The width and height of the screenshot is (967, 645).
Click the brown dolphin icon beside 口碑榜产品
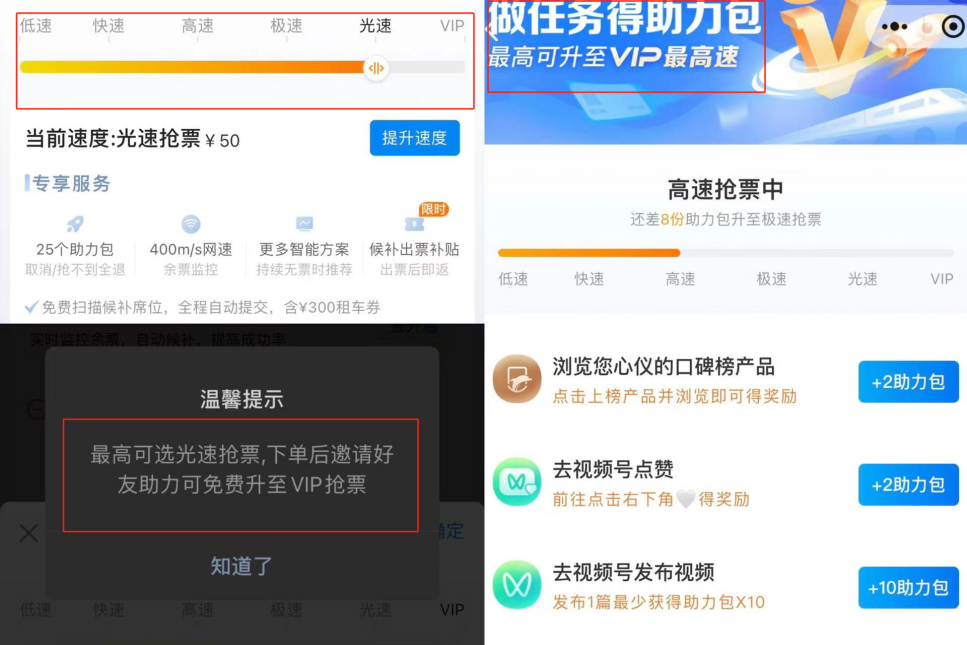(x=517, y=379)
